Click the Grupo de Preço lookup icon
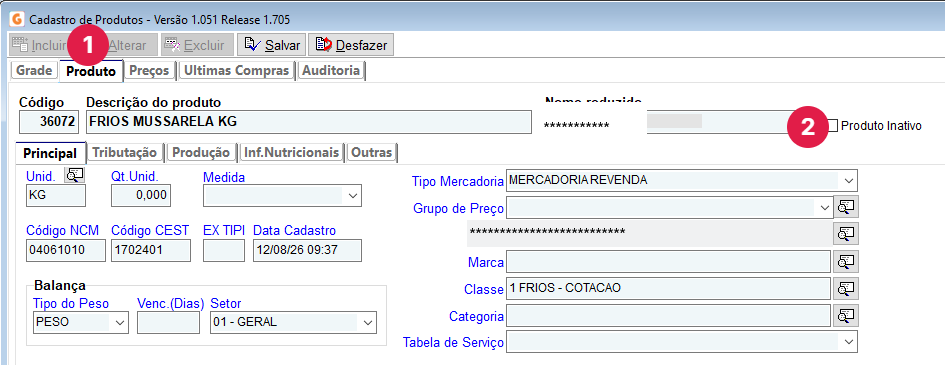 point(846,207)
